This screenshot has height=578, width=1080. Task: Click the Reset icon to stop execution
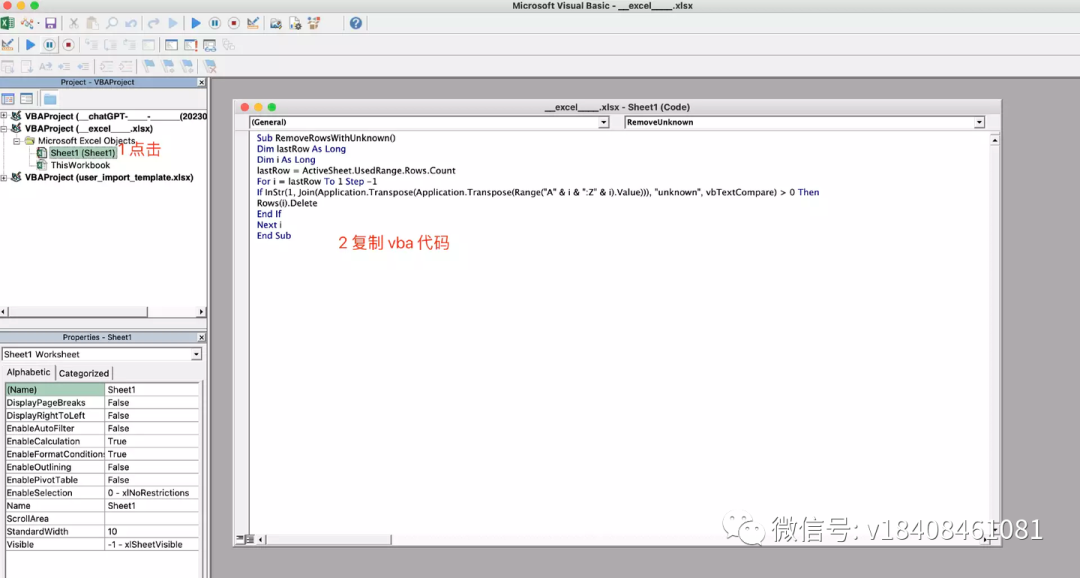point(233,21)
